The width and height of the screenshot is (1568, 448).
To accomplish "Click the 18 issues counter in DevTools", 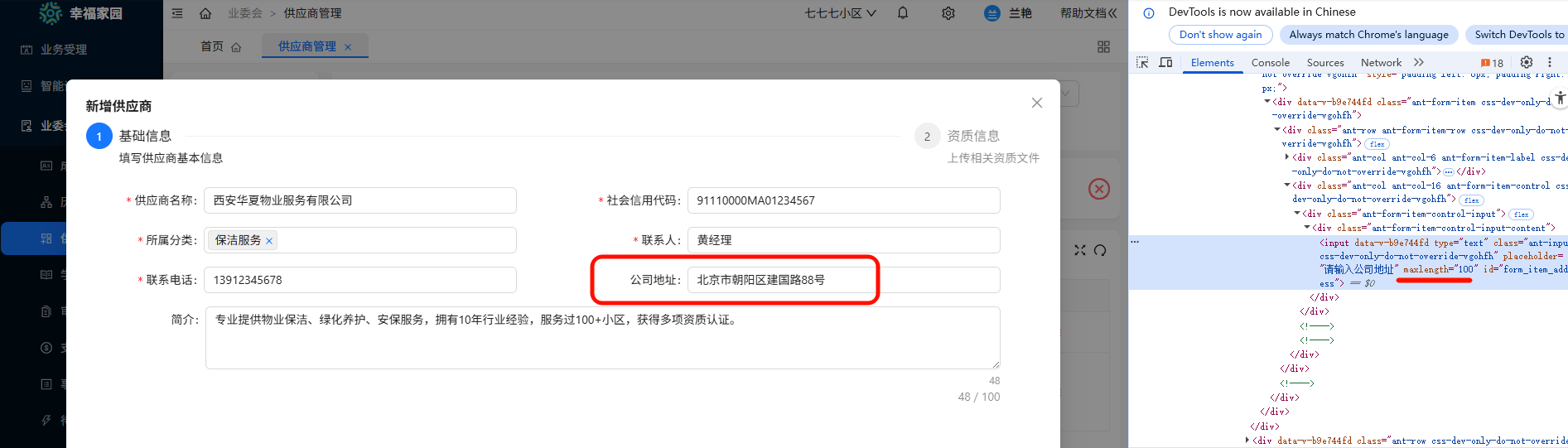I will 1492,63.
